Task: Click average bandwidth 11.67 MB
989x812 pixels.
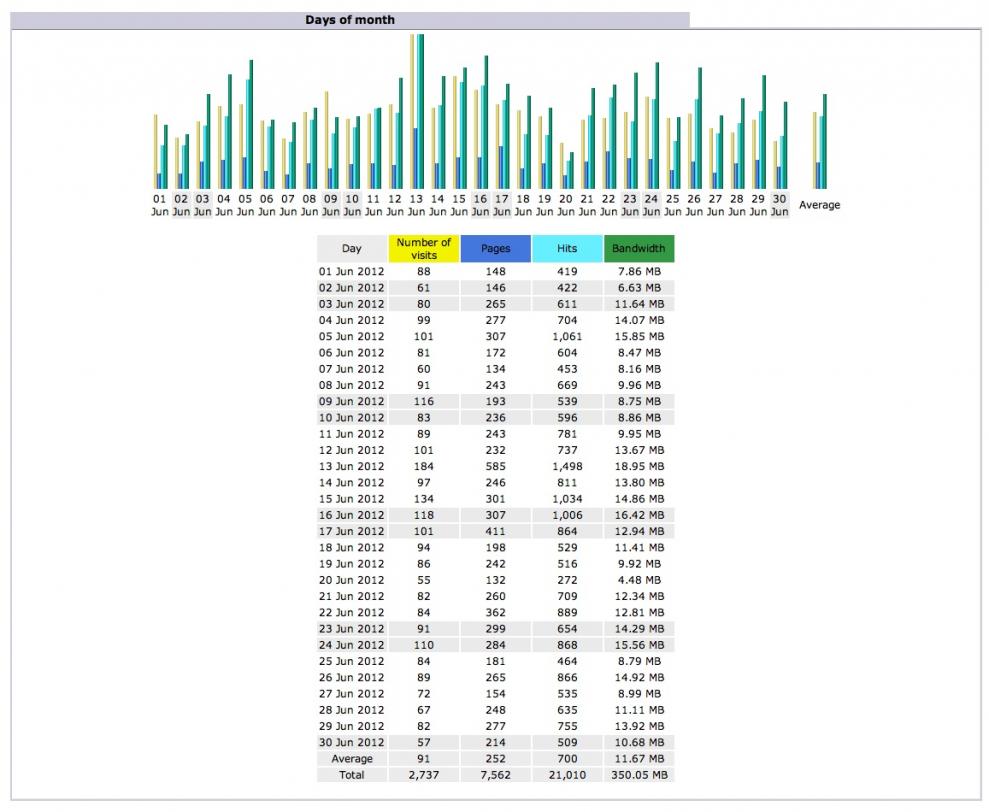Action: pos(639,759)
